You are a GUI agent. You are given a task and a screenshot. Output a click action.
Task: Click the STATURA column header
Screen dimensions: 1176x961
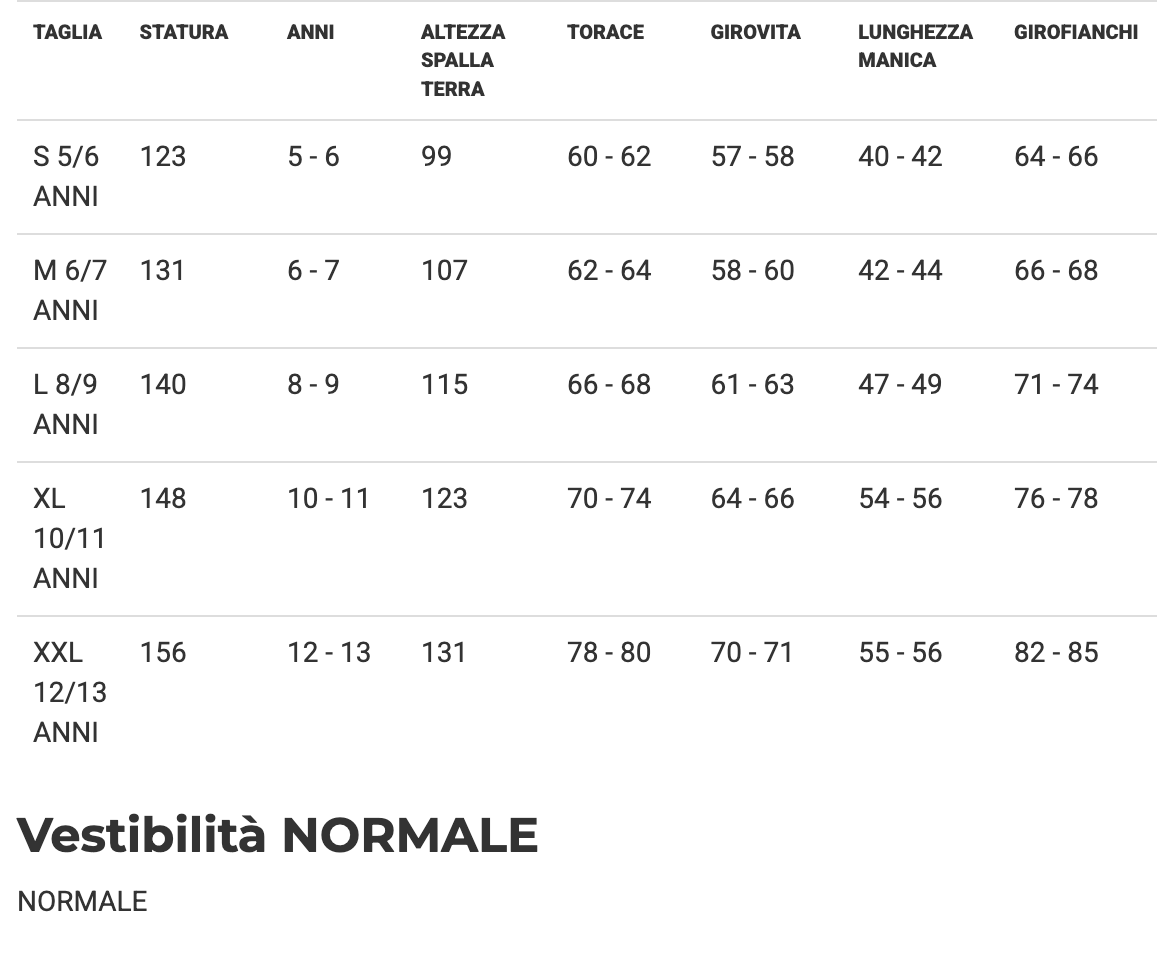184,32
